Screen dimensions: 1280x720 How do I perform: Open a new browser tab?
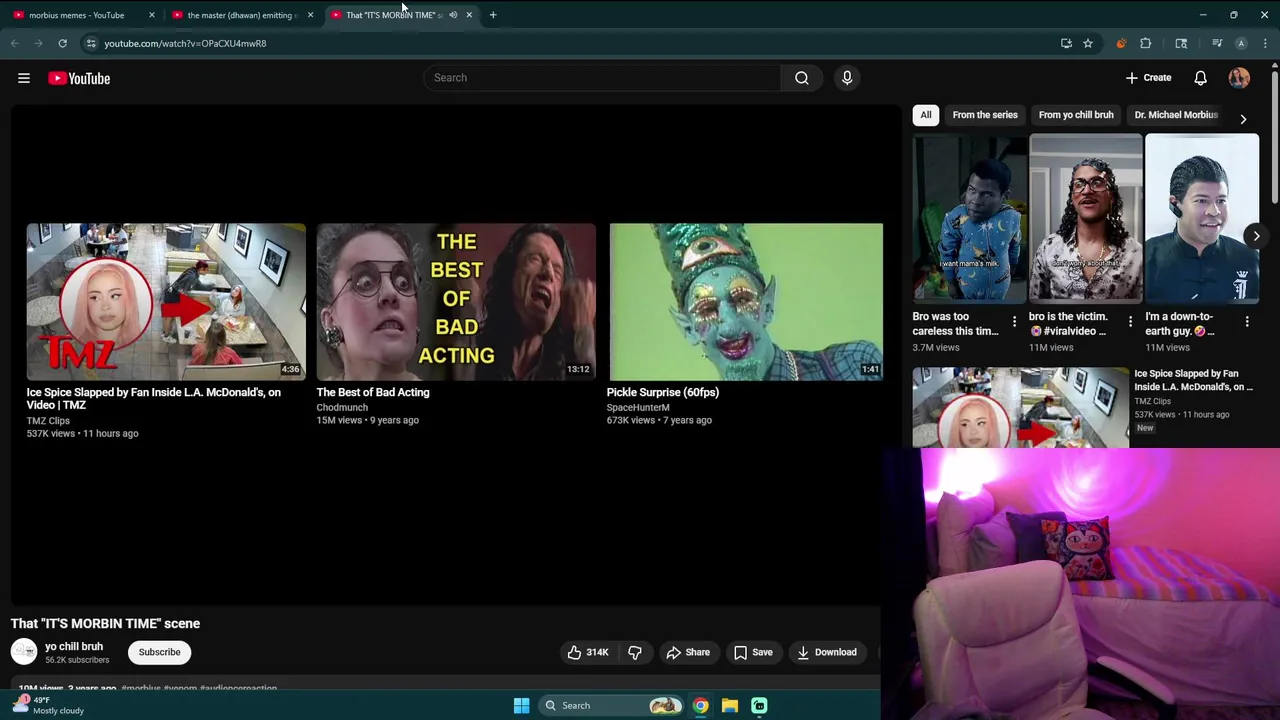pyautogui.click(x=493, y=15)
